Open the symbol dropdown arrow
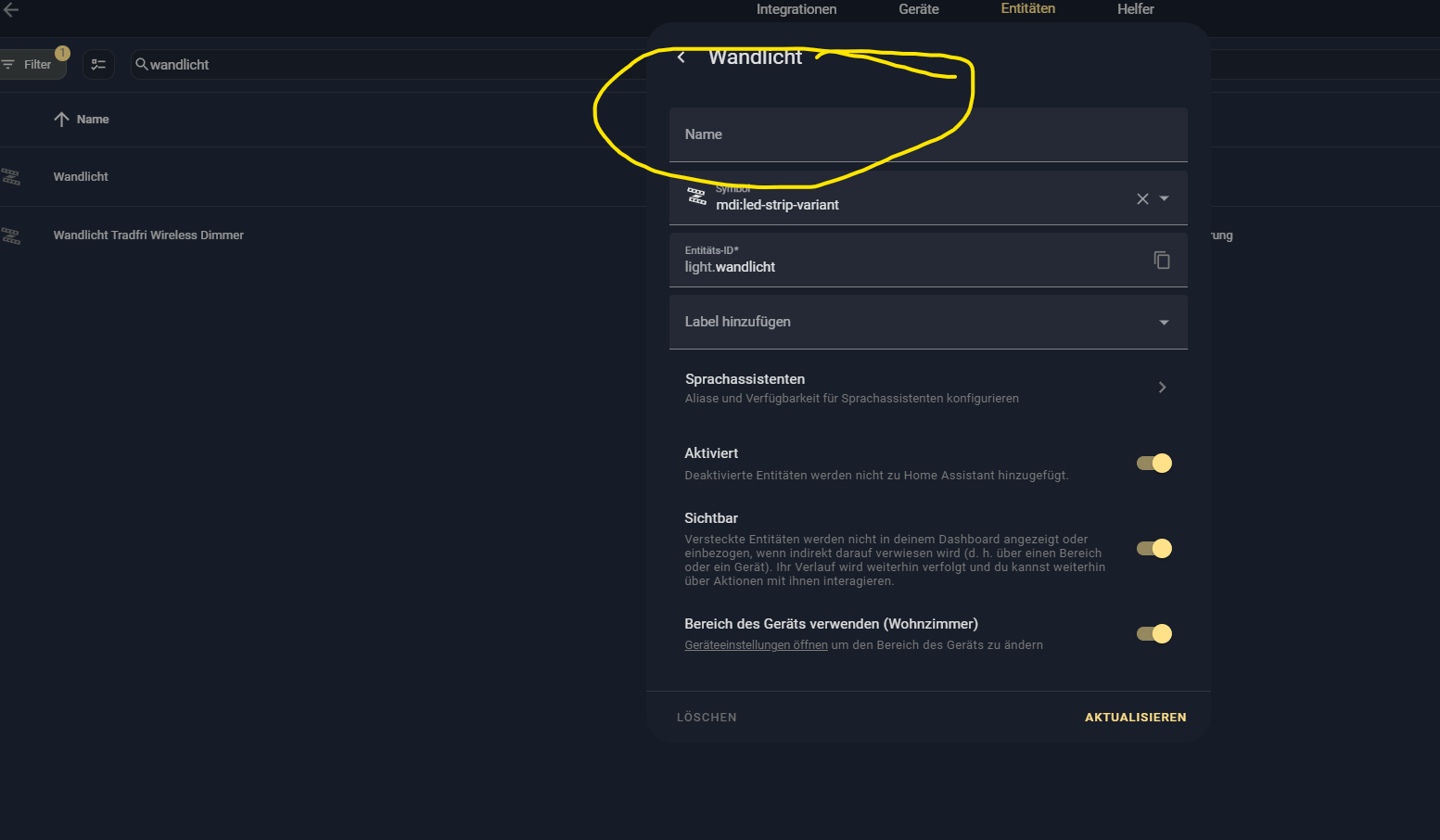This screenshot has width=1440, height=840. (1165, 198)
